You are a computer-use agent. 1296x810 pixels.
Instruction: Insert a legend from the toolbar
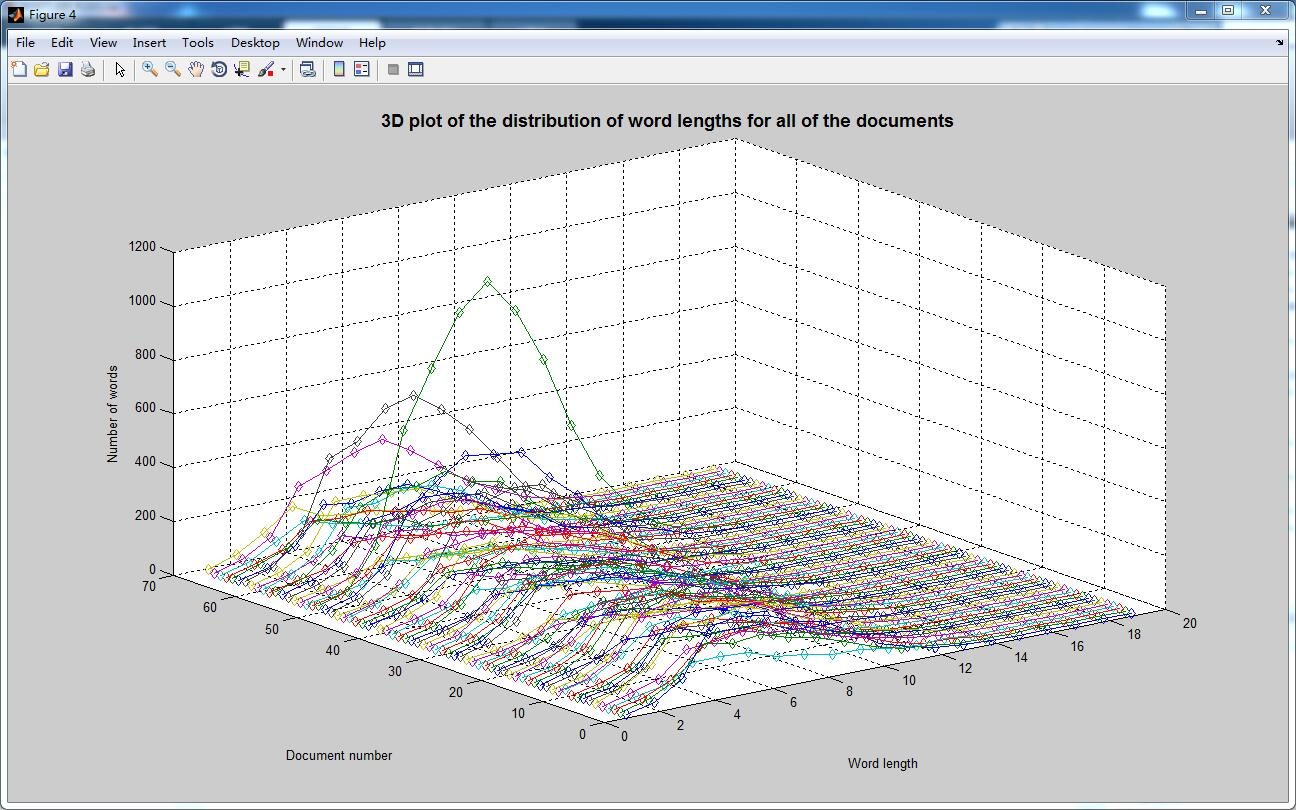tap(362, 69)
